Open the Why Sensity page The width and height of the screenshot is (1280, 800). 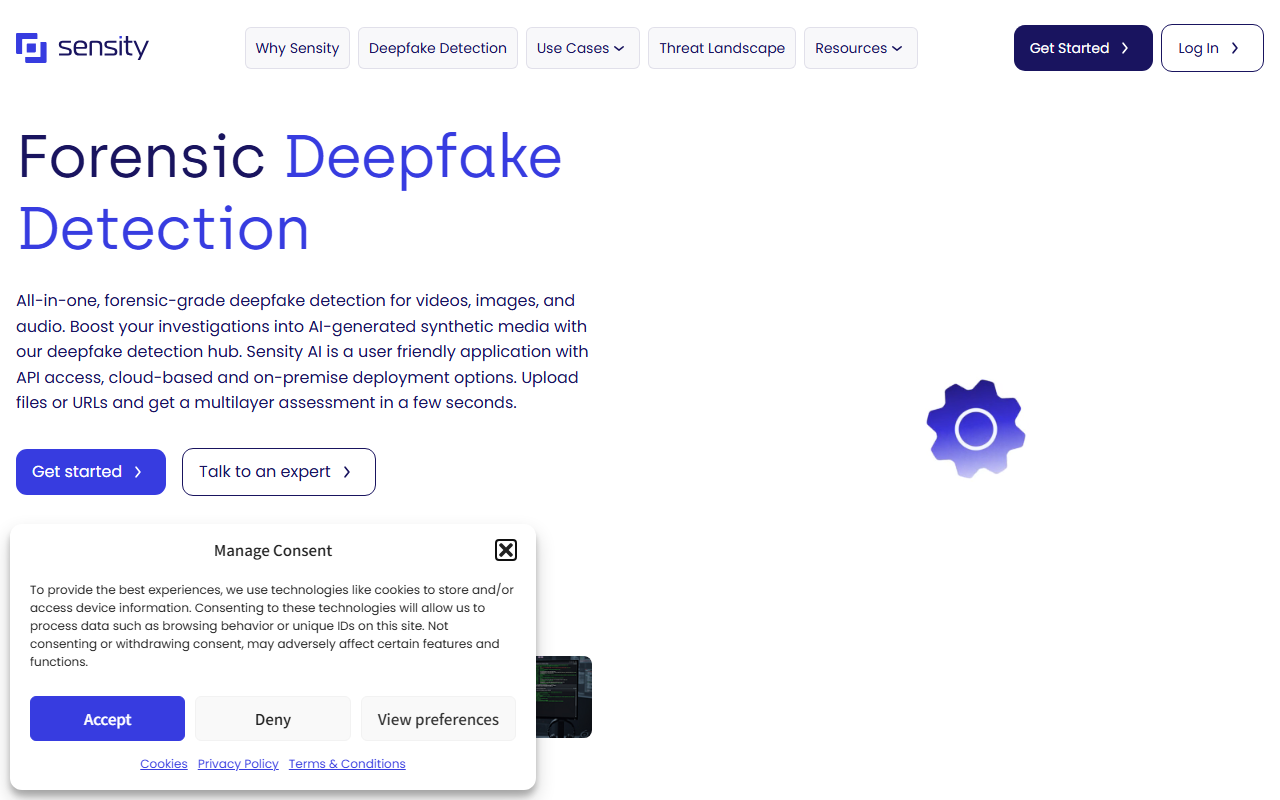click(x=297, y=48)
